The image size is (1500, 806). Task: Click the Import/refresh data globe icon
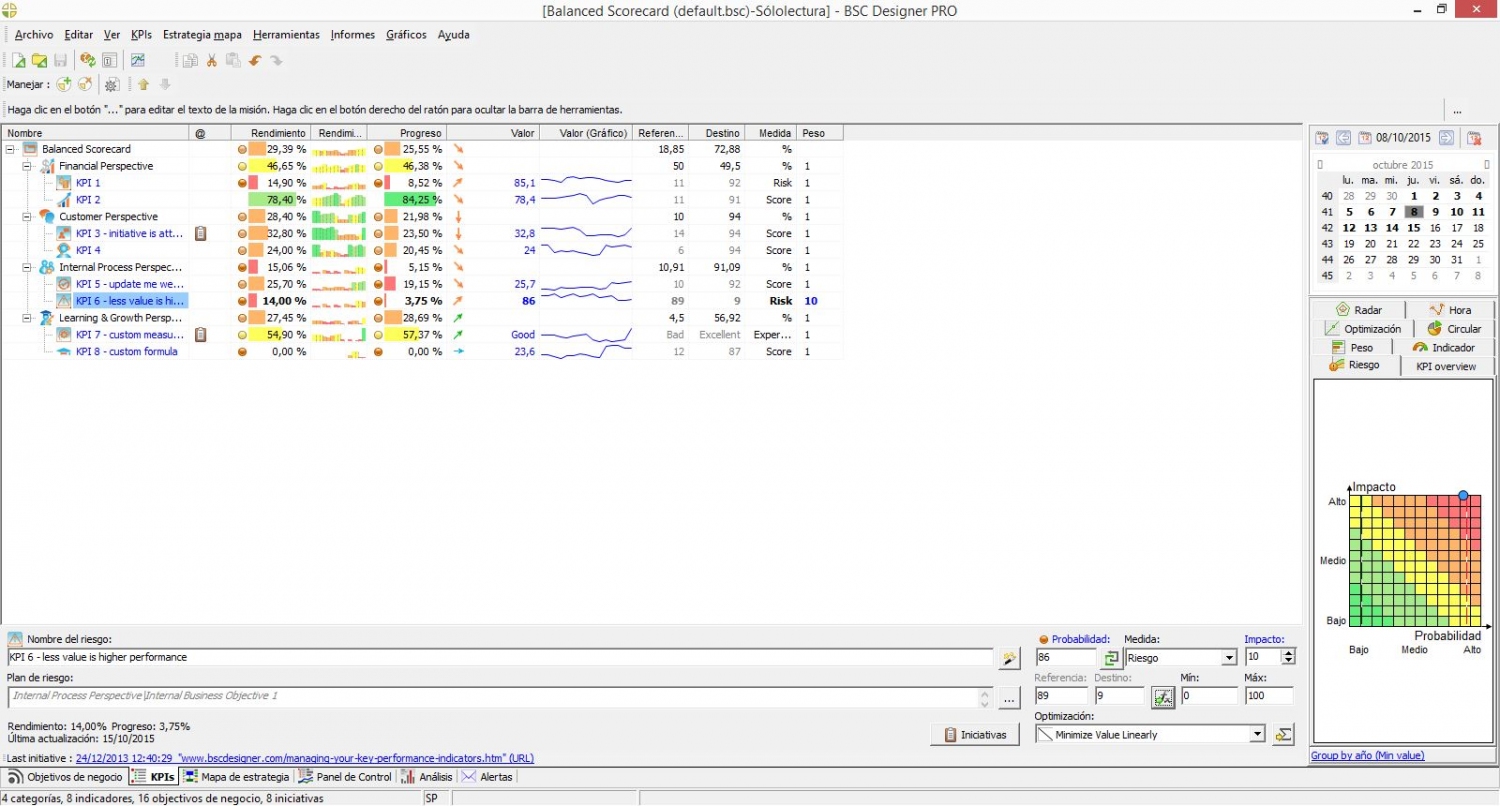pyautogui.click(x=88, y=61)
